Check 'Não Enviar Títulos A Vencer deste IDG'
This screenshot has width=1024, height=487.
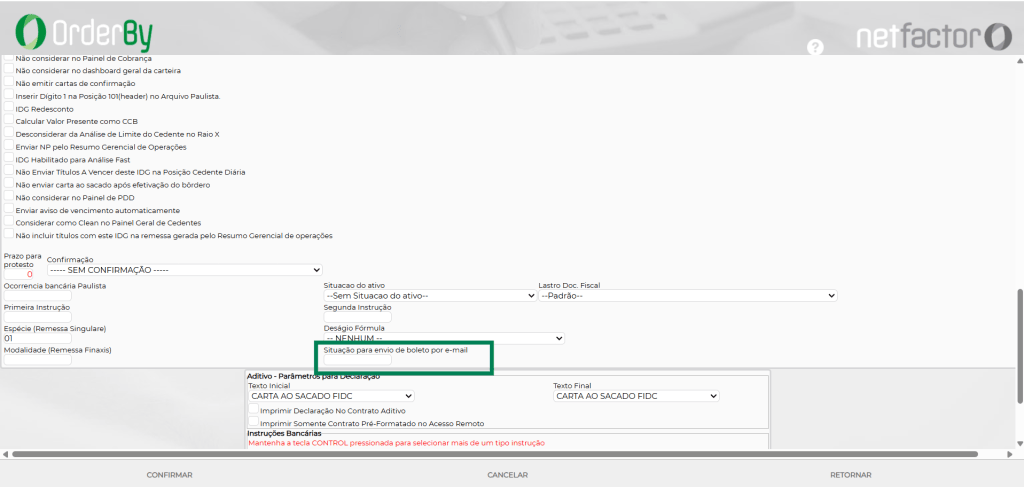[x=8, y=171]
